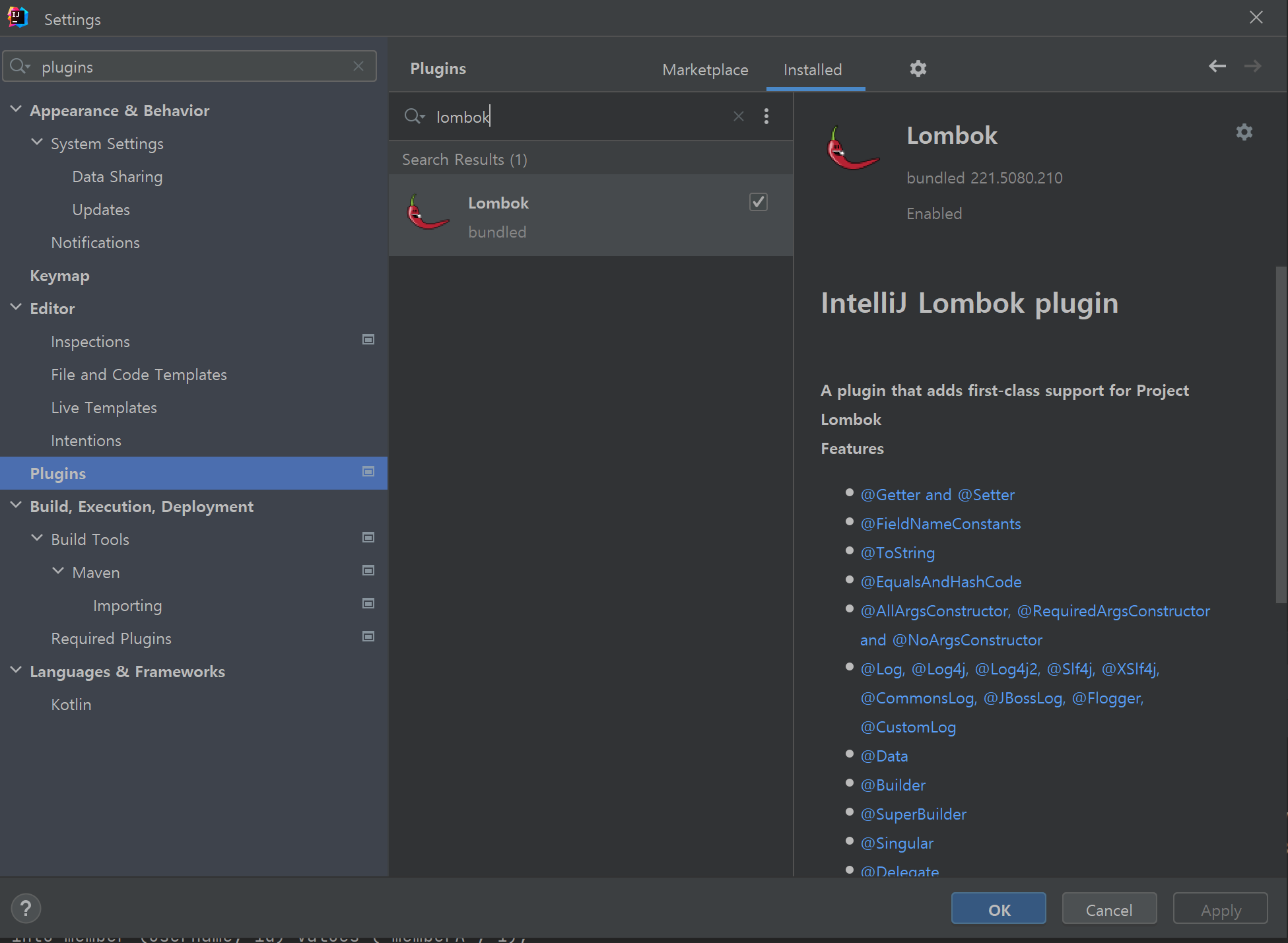
Task: Click the IntelliJ logo in title bar
Action: pos(18,17)
